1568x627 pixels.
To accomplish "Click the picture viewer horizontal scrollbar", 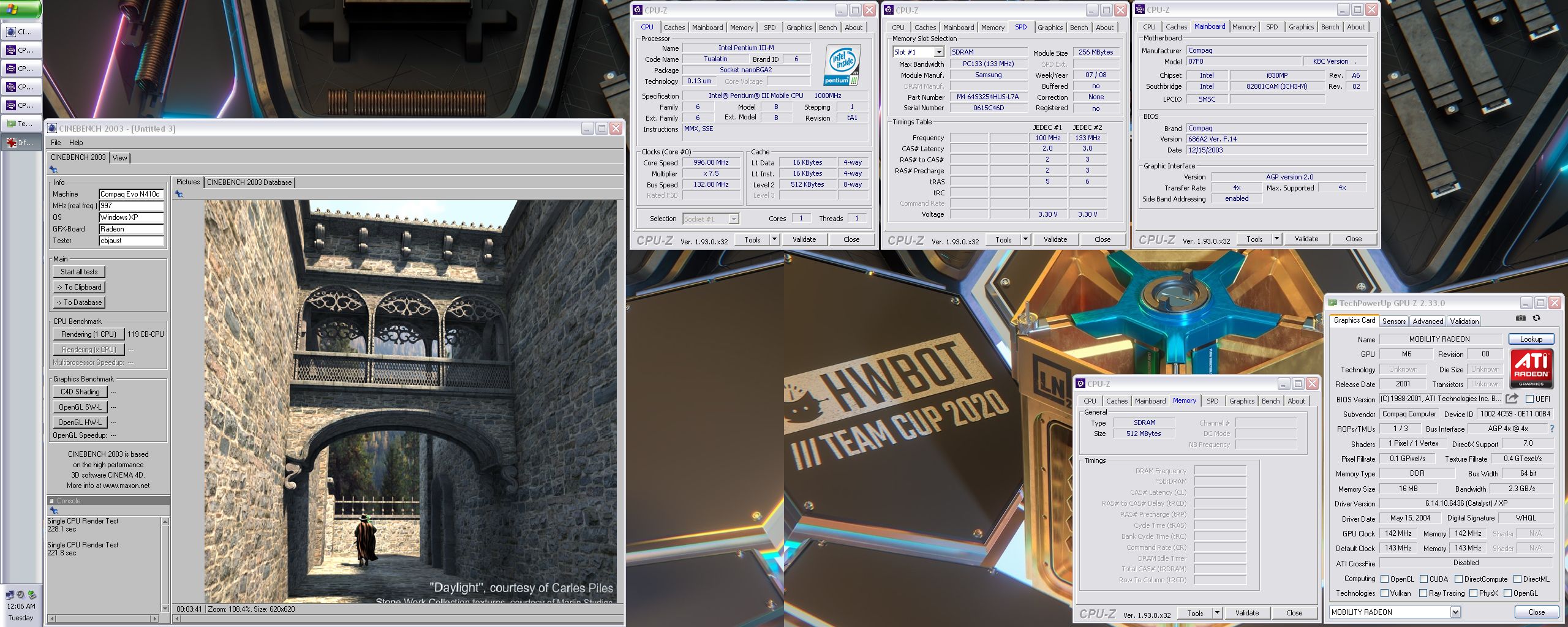I will click(x=398, y=619).
